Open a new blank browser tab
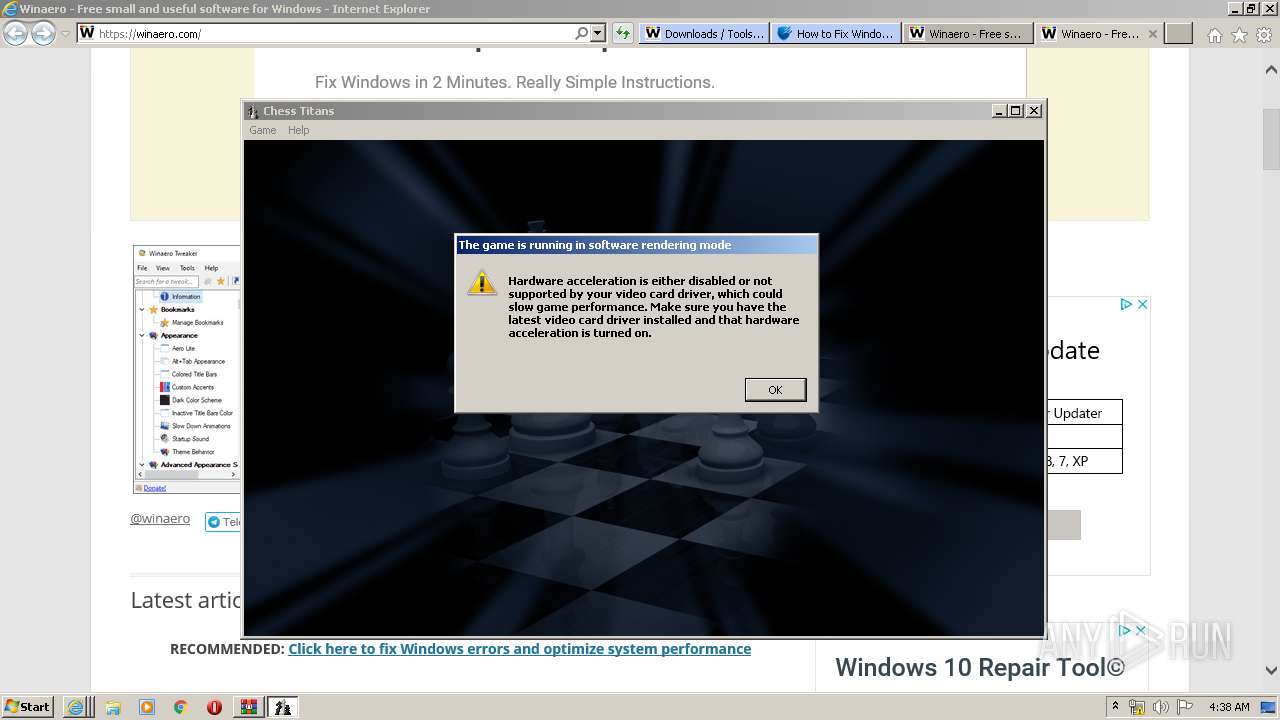 tap(1180, 33)
